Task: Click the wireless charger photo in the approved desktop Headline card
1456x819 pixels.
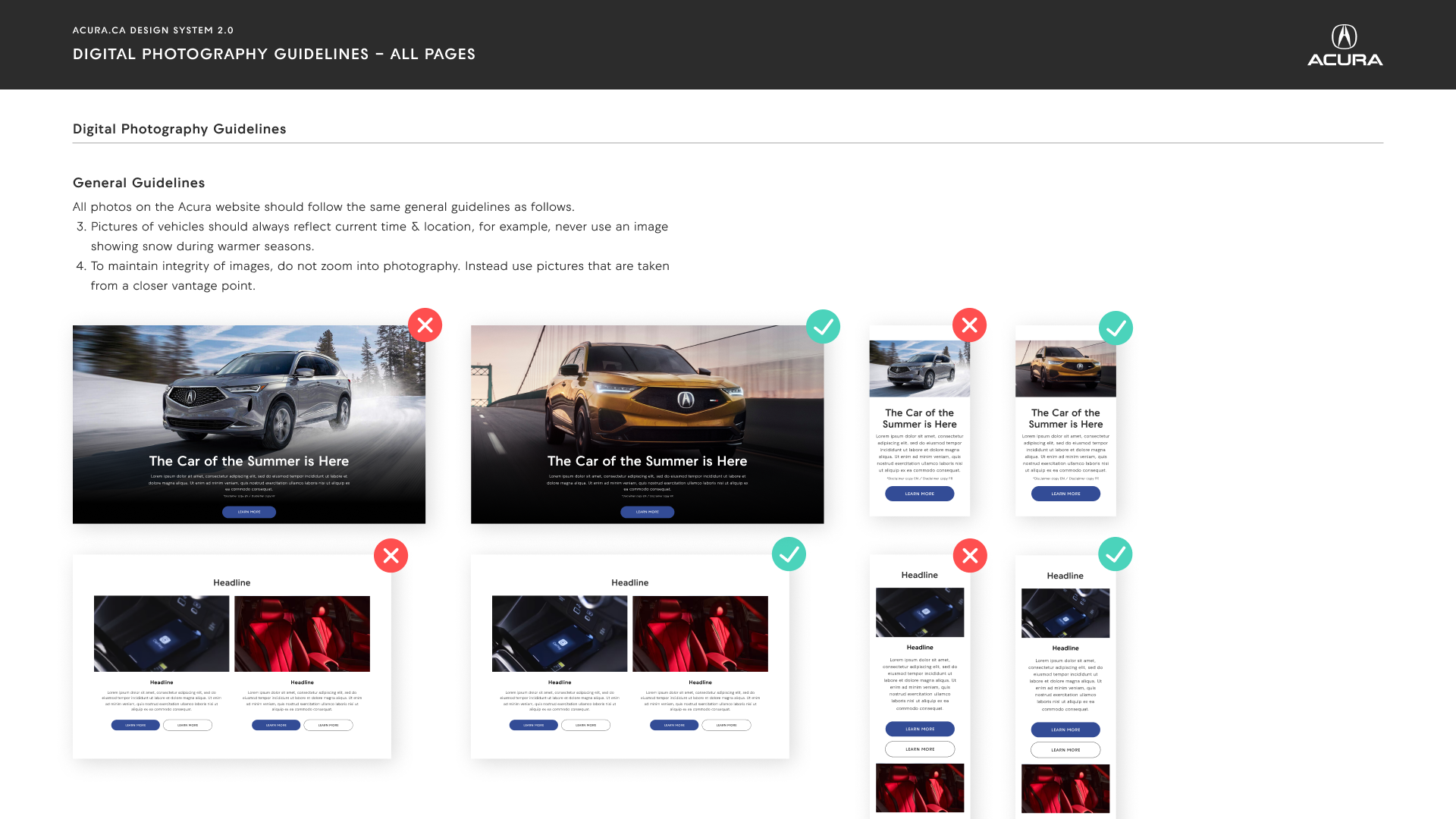Action: [x=560, y=634]
